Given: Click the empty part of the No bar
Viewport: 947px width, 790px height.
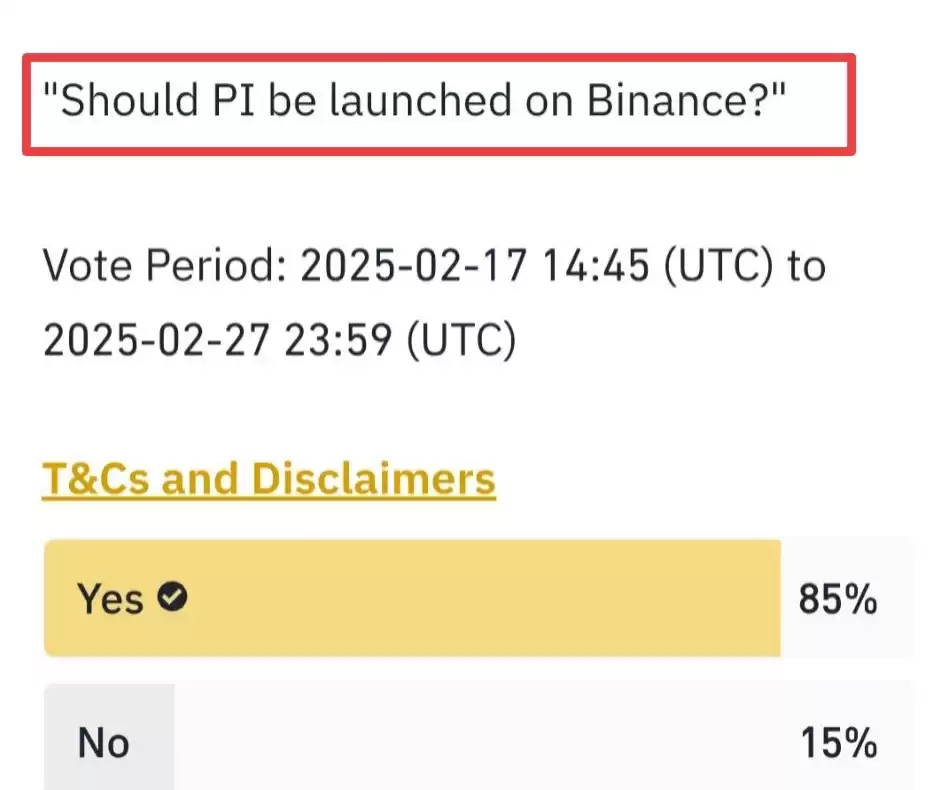Looking at the screenshot, I should coord(544,737).
